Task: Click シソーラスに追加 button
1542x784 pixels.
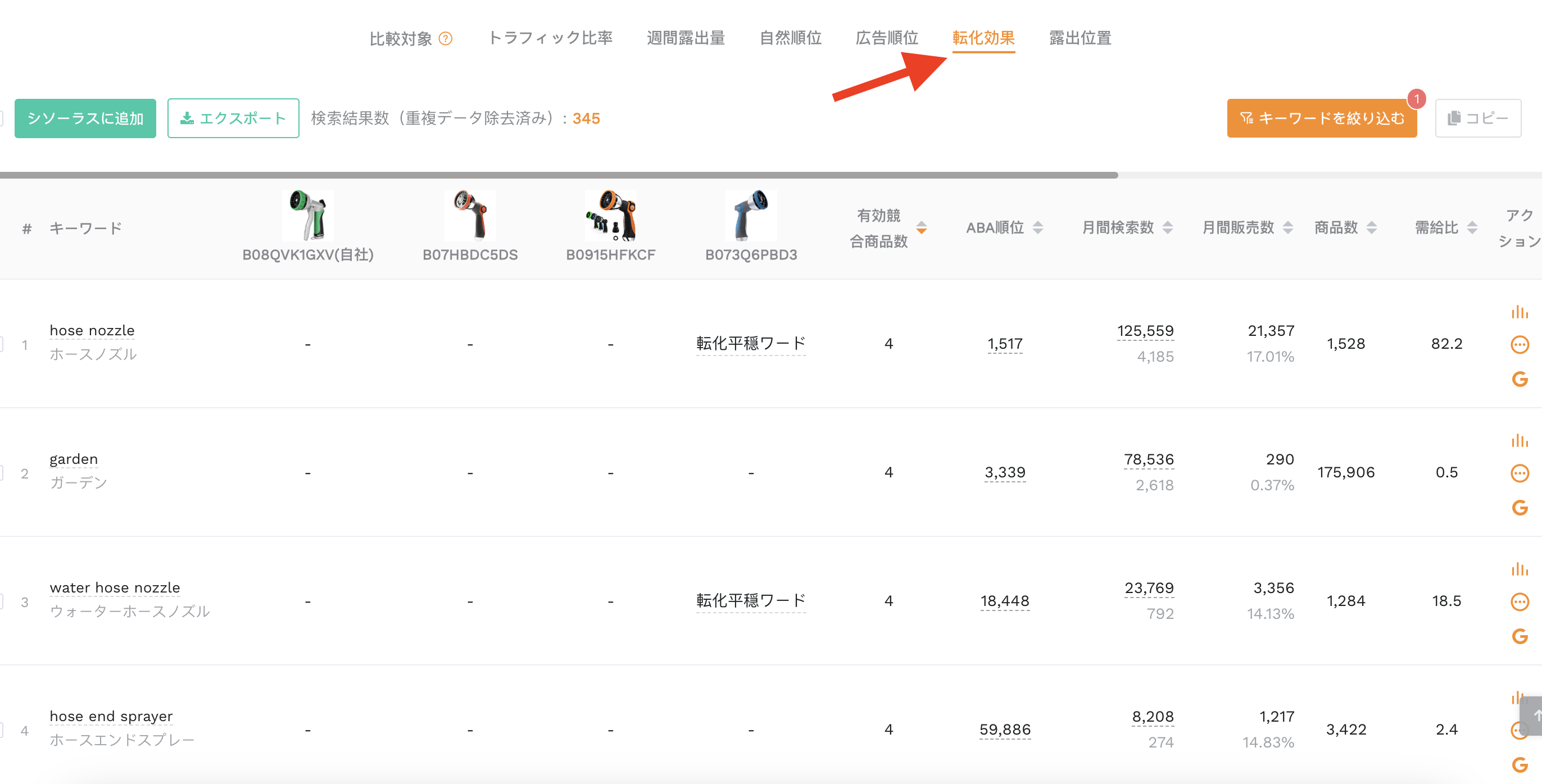Action: (x=85, y=118)
